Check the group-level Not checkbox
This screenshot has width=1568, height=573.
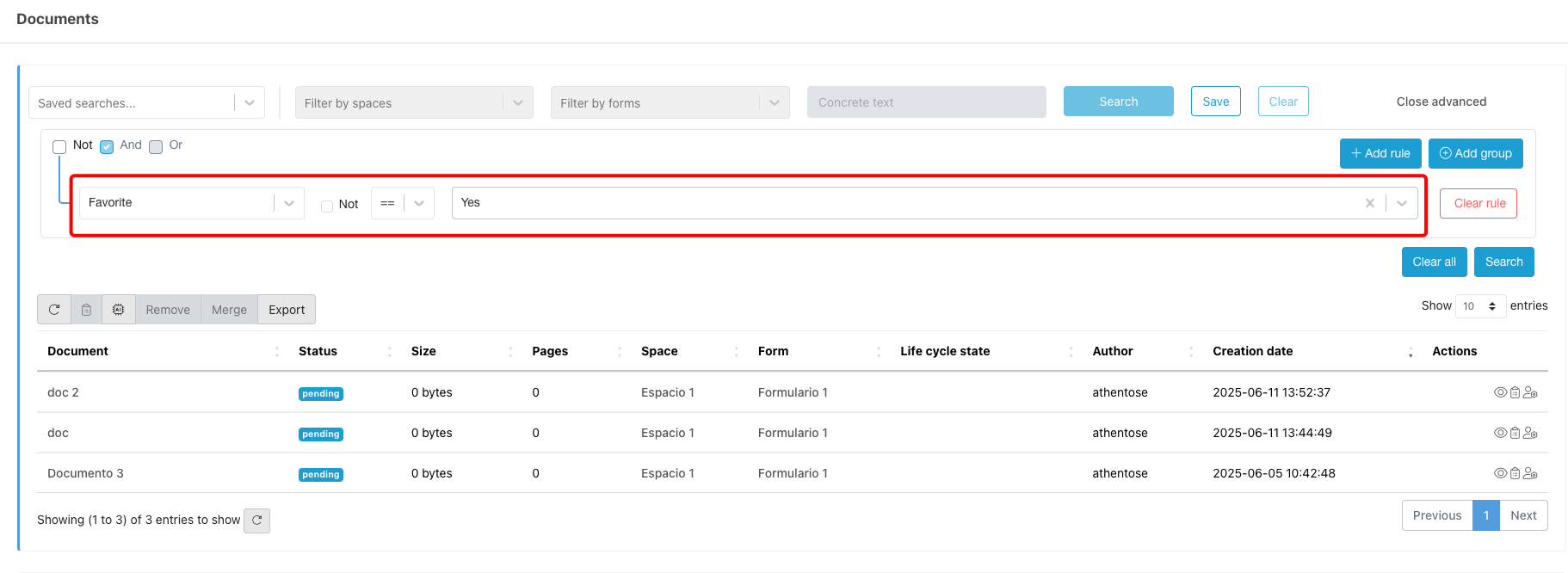click(x=59, y=147)
